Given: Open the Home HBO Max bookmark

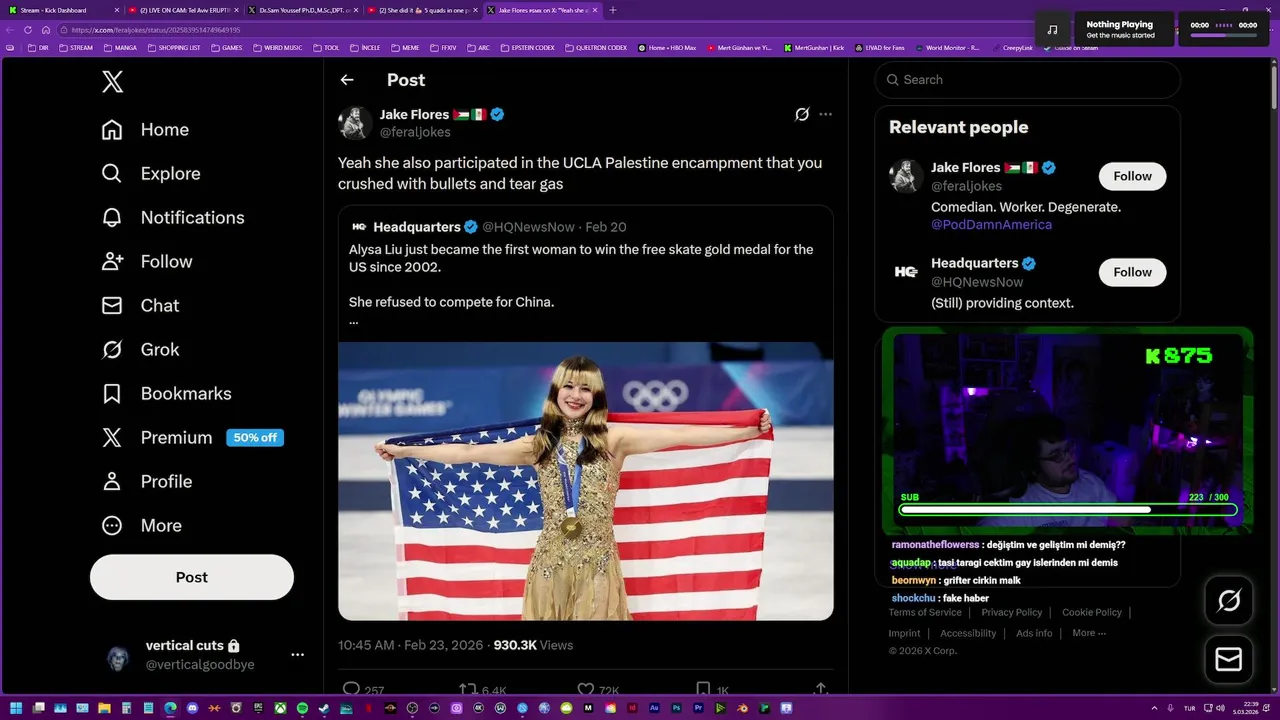Looking at the screenshot, I should [x=667, y=48].
